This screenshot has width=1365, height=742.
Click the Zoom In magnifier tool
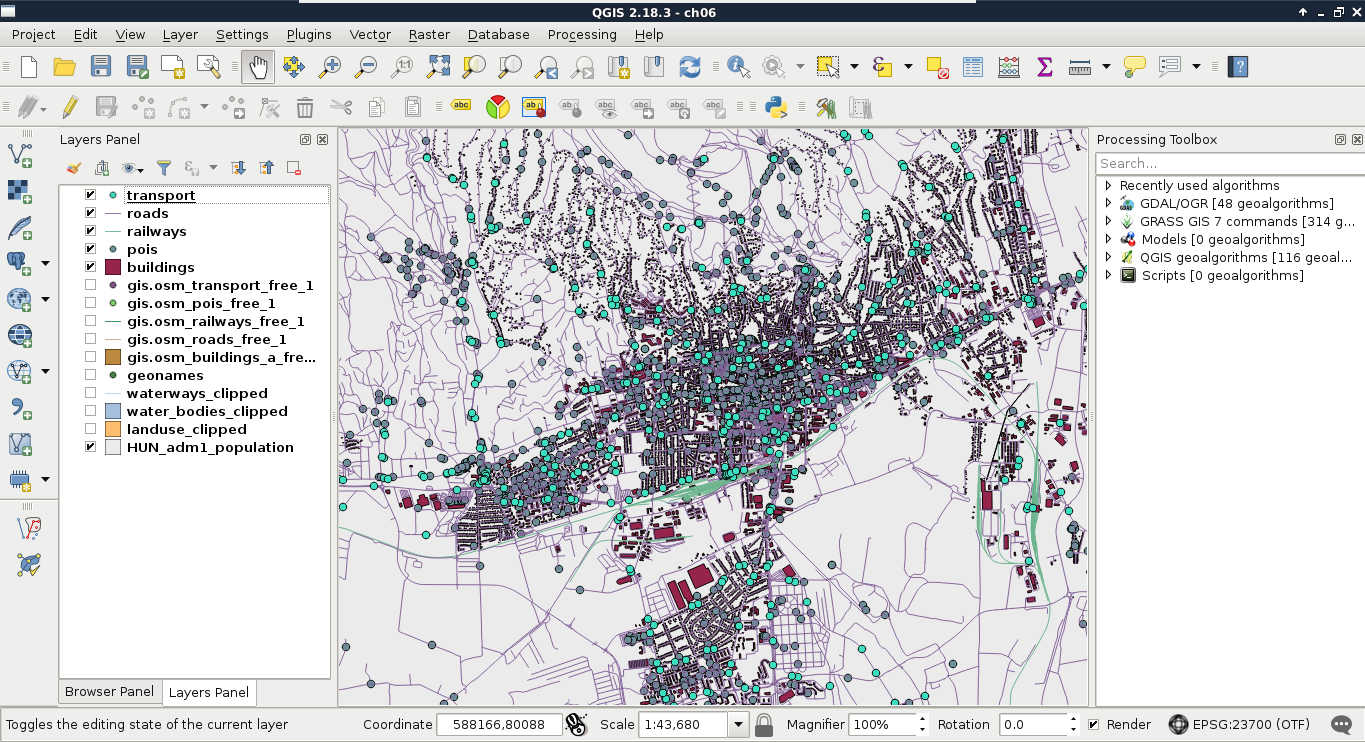pos(330,67)
